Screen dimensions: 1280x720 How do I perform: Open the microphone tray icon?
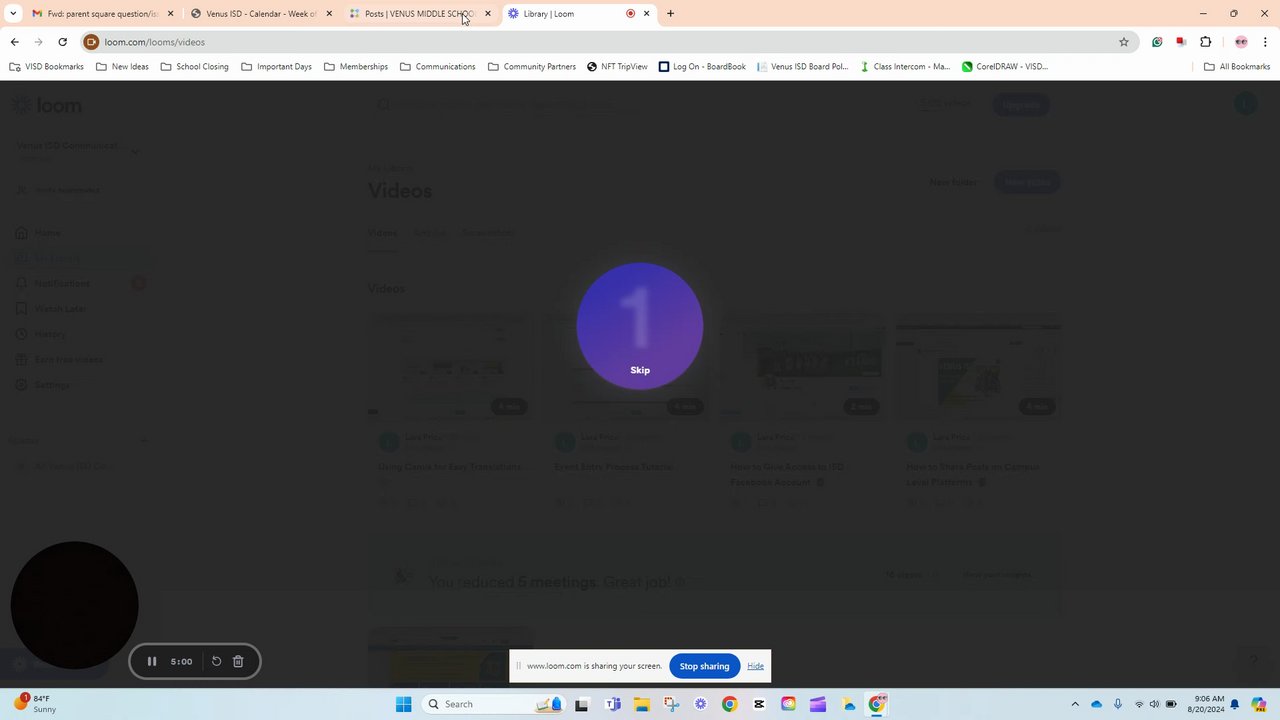[1117, 704]
